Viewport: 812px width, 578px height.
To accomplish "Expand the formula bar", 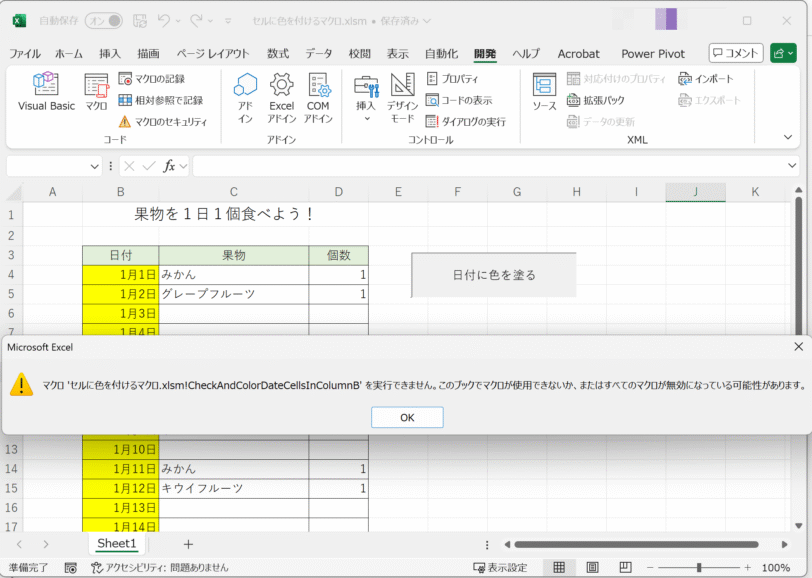I will [x=792, y=166].
